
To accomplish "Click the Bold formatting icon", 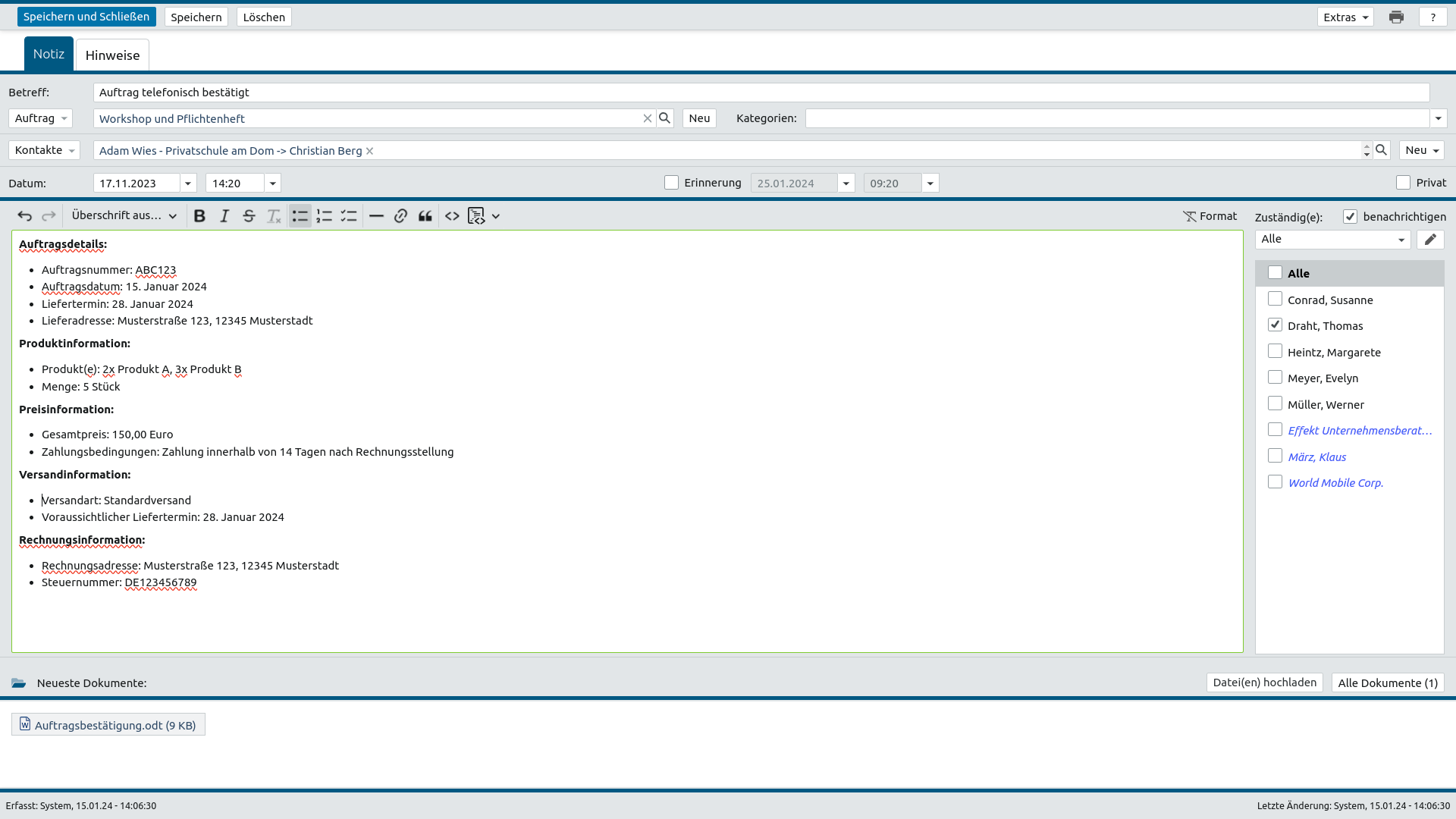I will [199, 216].
